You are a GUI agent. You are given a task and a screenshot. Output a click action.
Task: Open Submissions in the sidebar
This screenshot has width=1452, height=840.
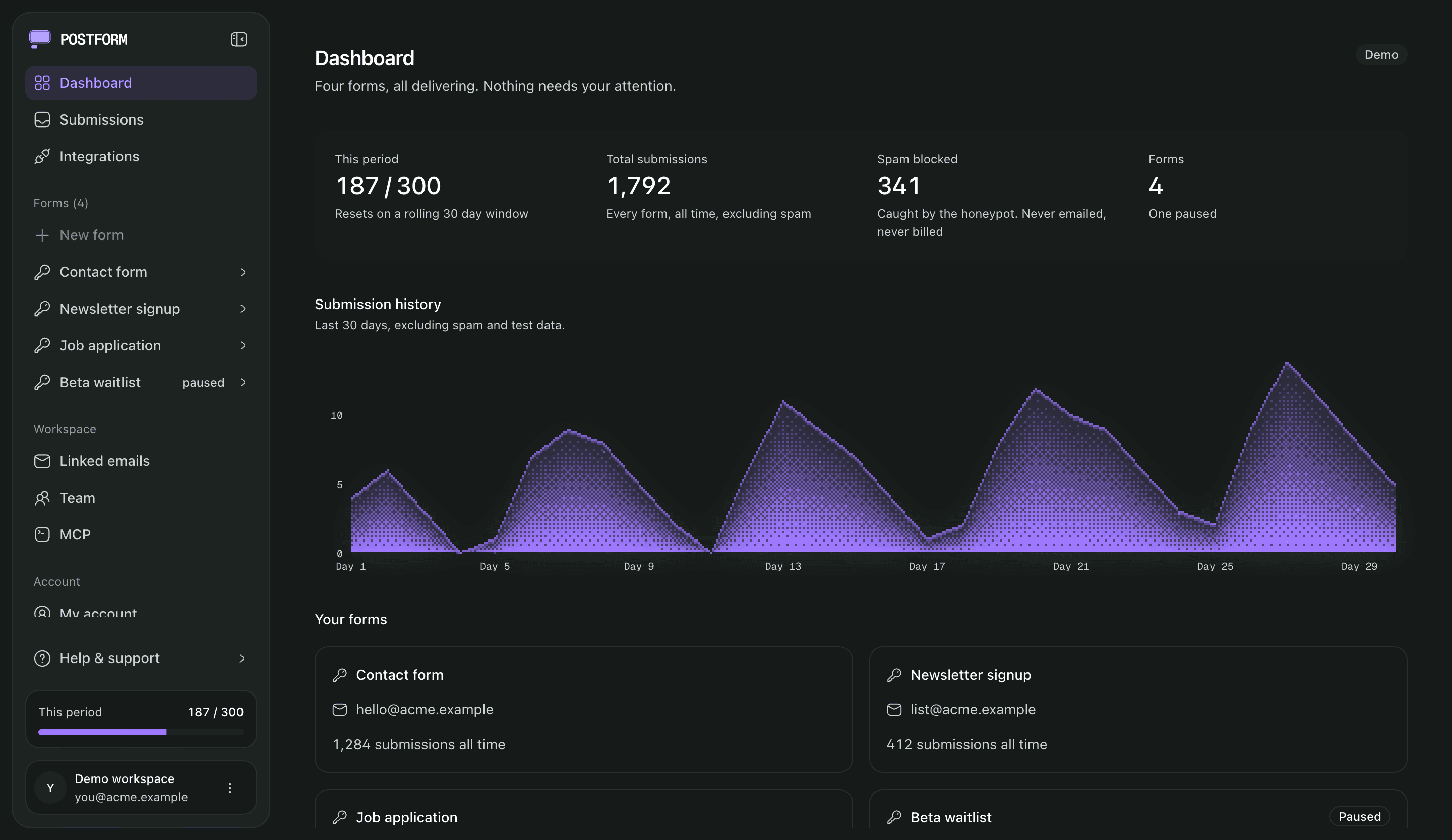point(141,120)
